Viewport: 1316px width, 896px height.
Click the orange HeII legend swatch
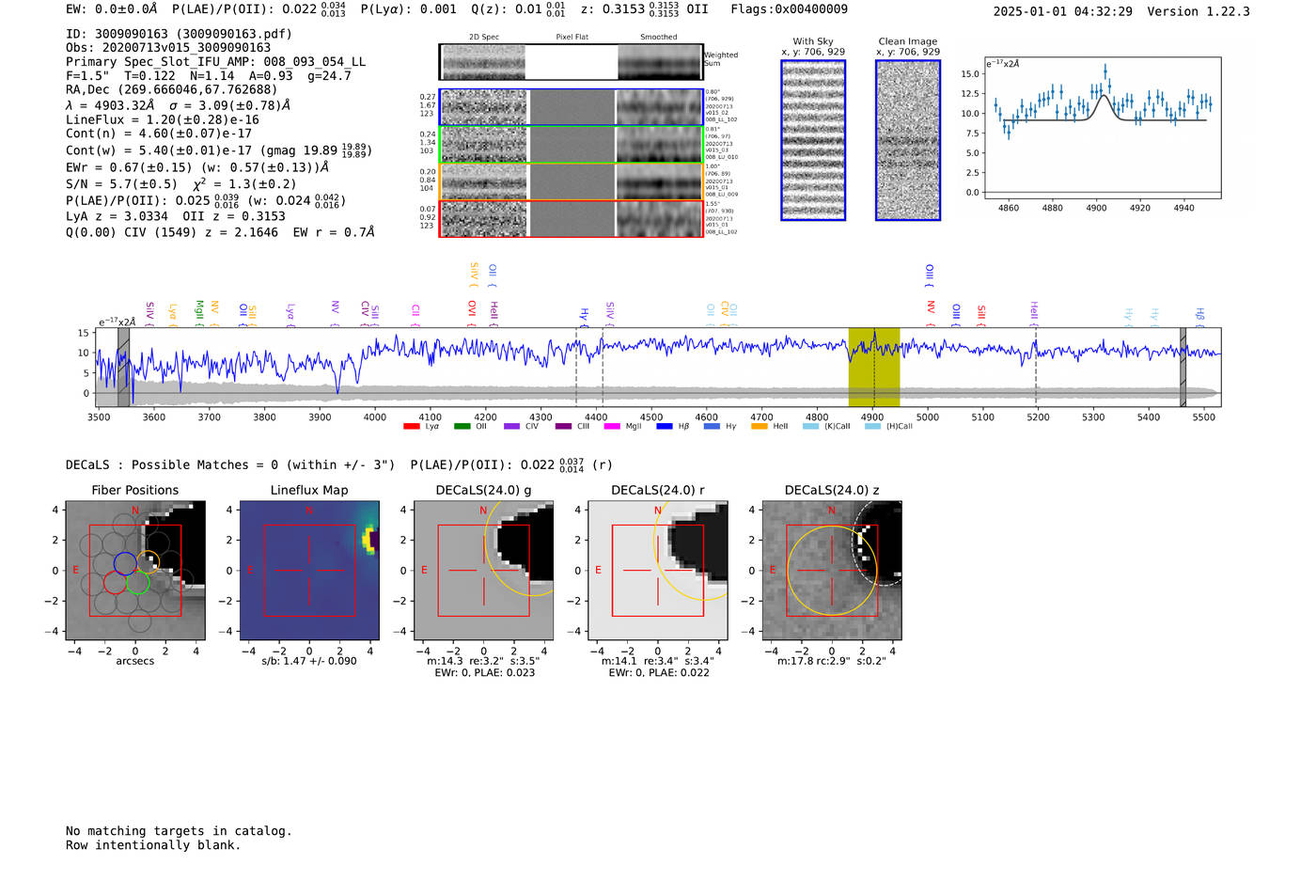[760, 427]
